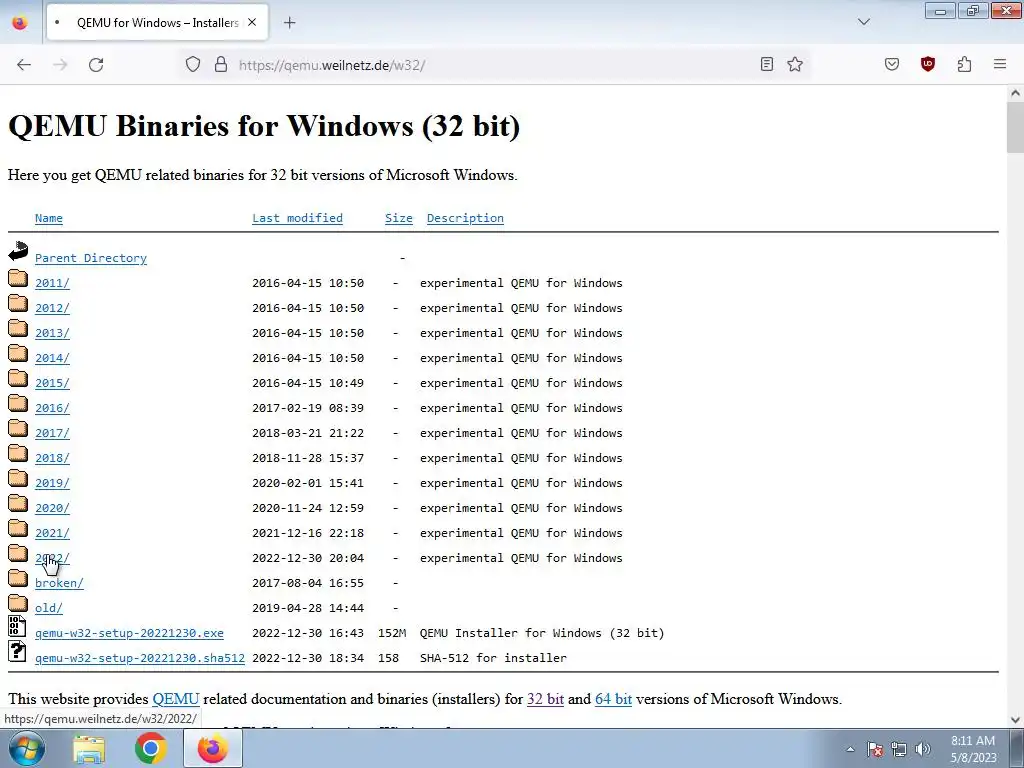Open the 2015/ folder link

click(52, 383)
